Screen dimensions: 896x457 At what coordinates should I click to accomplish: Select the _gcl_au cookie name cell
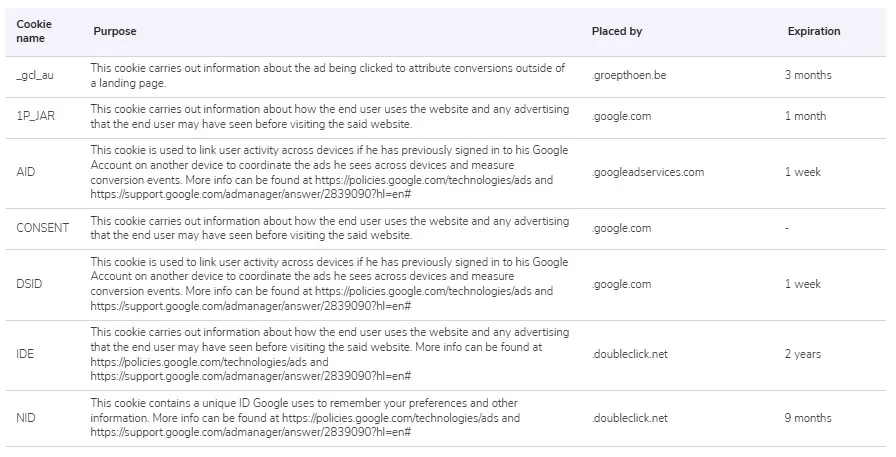[35, 75]
